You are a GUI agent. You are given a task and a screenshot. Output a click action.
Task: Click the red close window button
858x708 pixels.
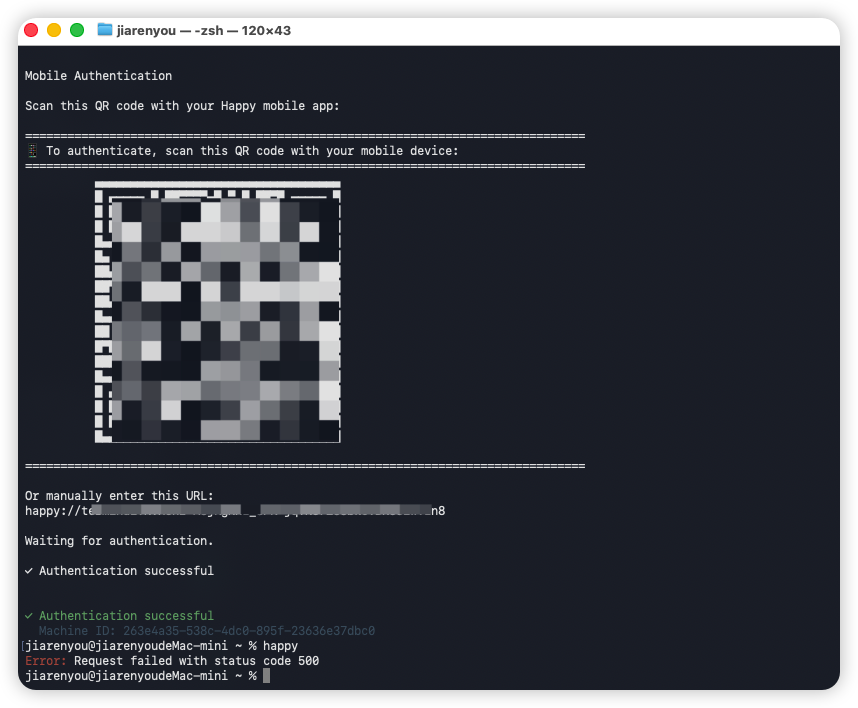tap(31, 30)
